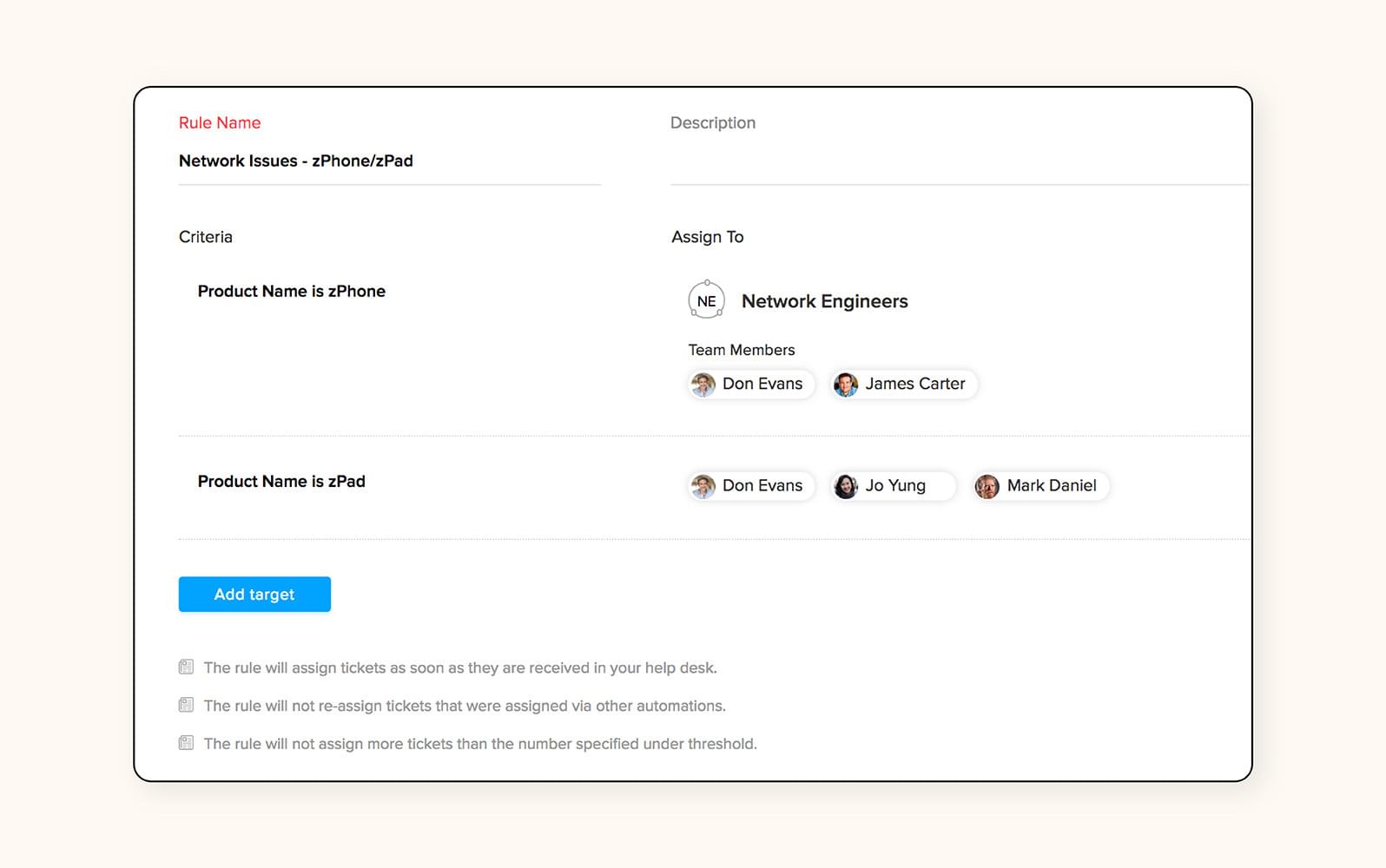Screen dimensions: 1386x868
Task: Click the Add target button
Action: 254,594
